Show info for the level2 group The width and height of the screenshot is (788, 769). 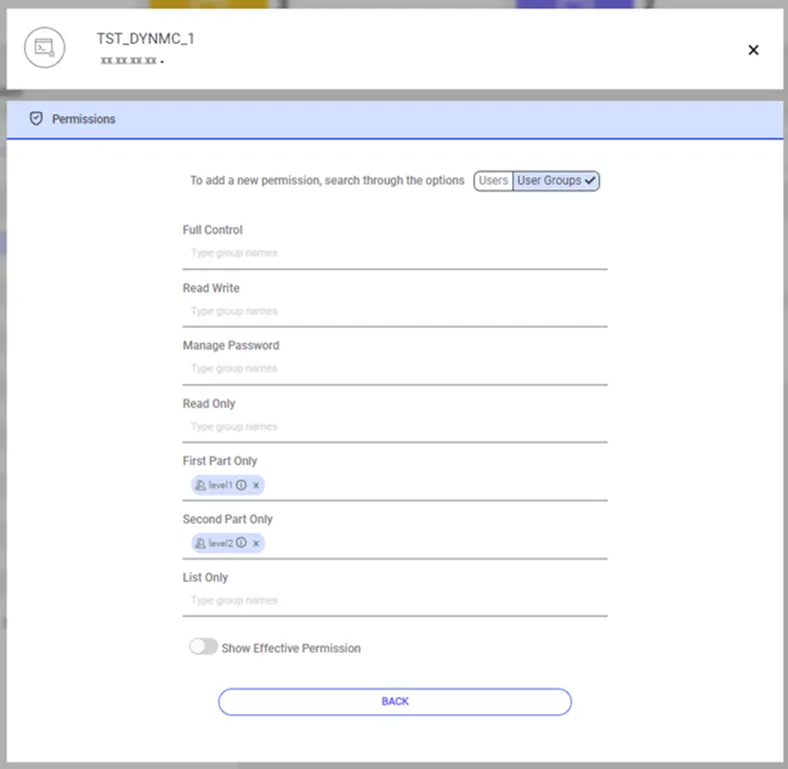(x=241, y=543)
